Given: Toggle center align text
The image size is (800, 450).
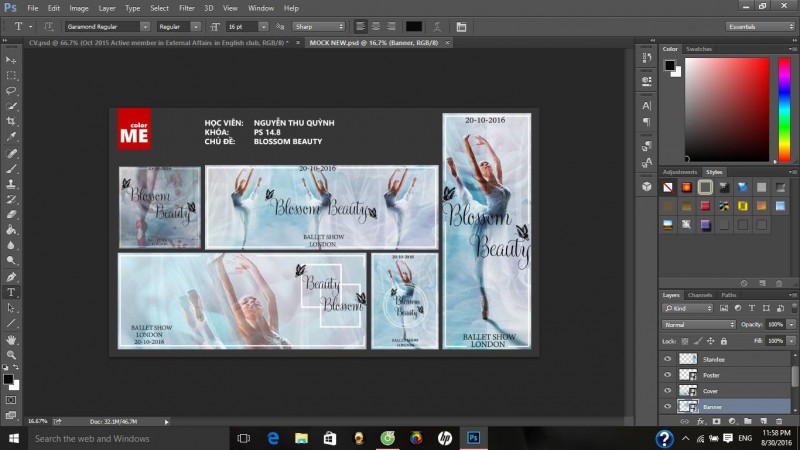Looking at the screenshot, I should coord(376,27).
